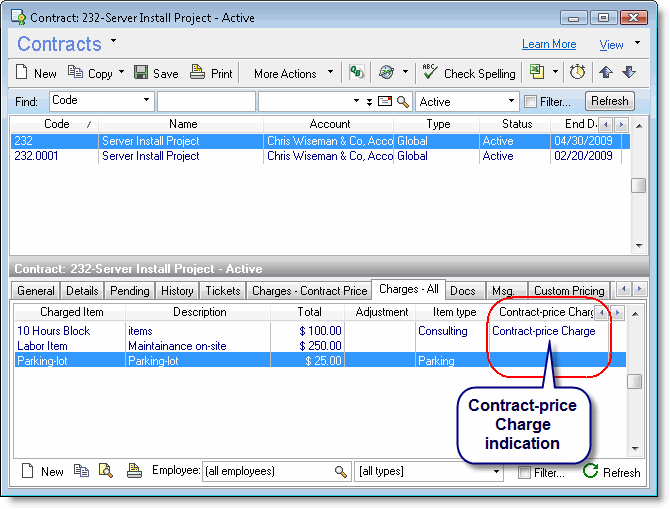Run Check Spelling from the toolbar

(468, 73)
